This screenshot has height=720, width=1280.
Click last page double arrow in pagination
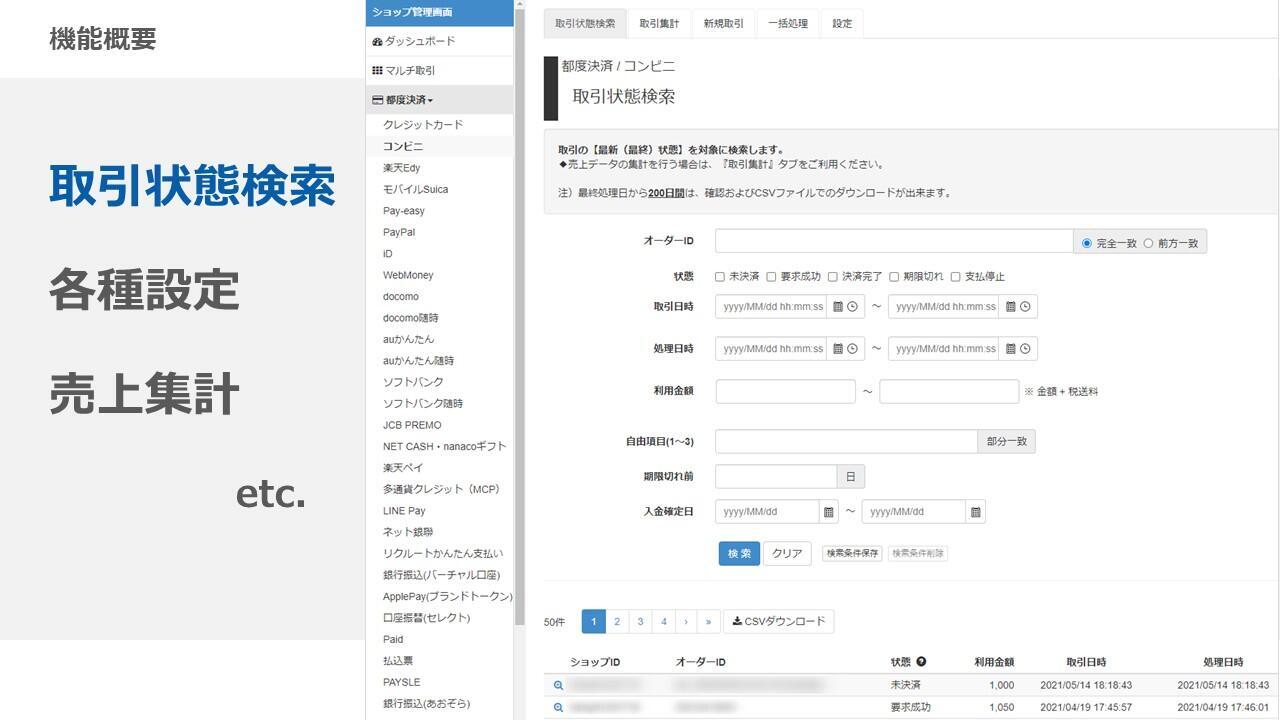click(x=709, y=621)
